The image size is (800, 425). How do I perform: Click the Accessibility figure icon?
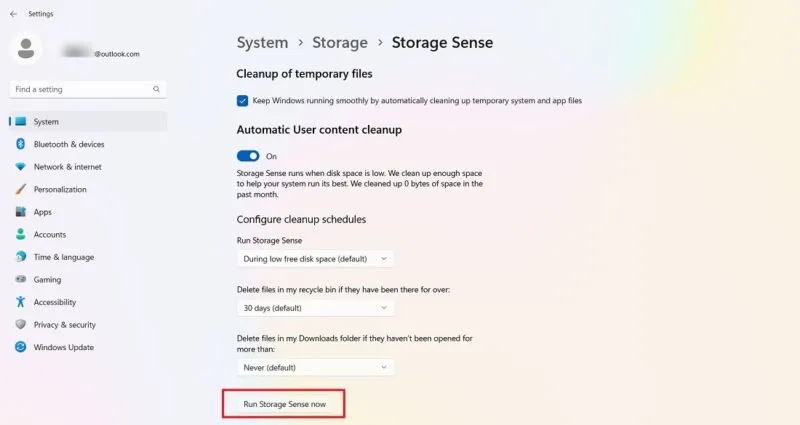(20, 302)
